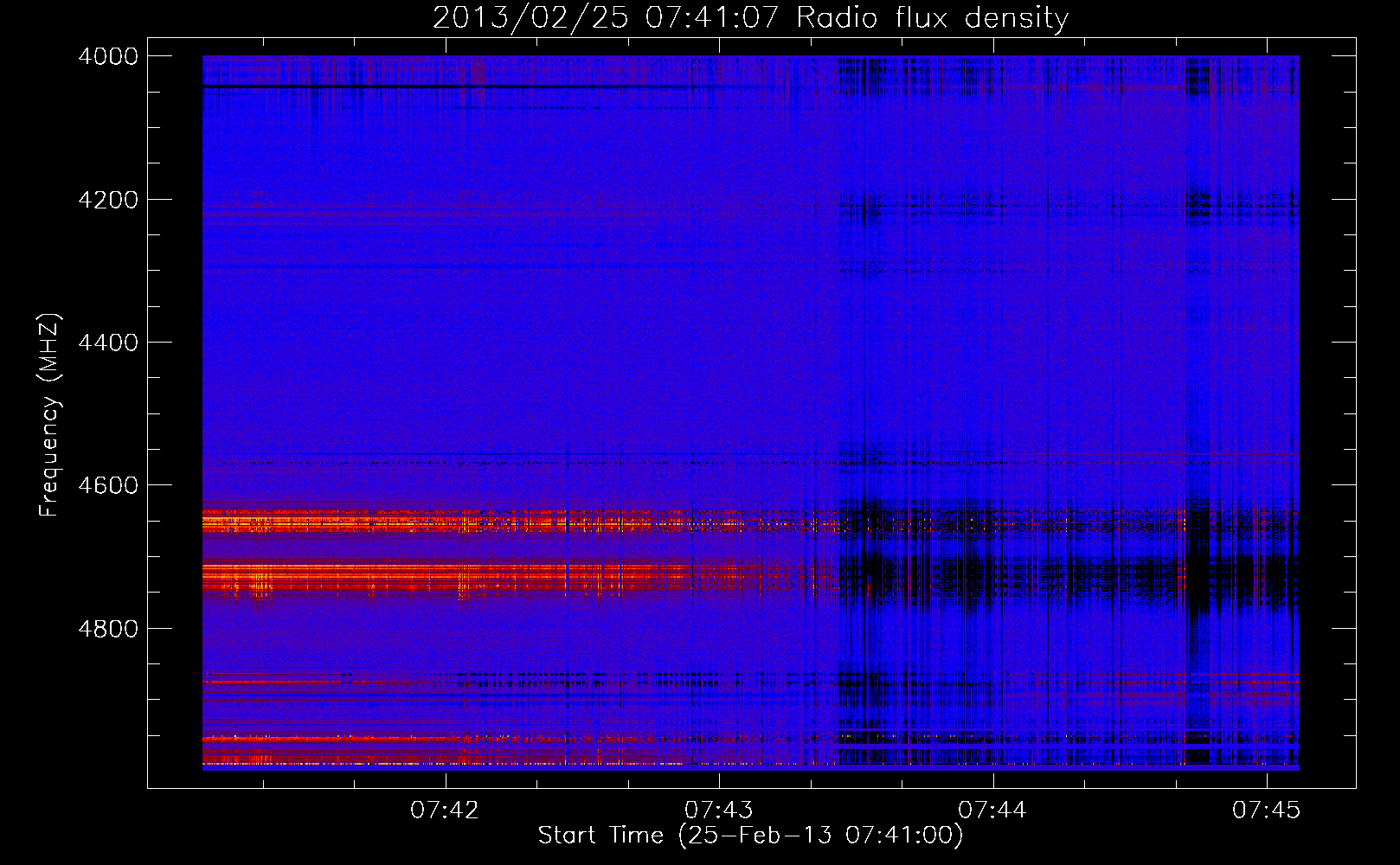Viewport: 1400px width, 865px height.
Task: Click the 07:42 time tick label
Action: 445,810
